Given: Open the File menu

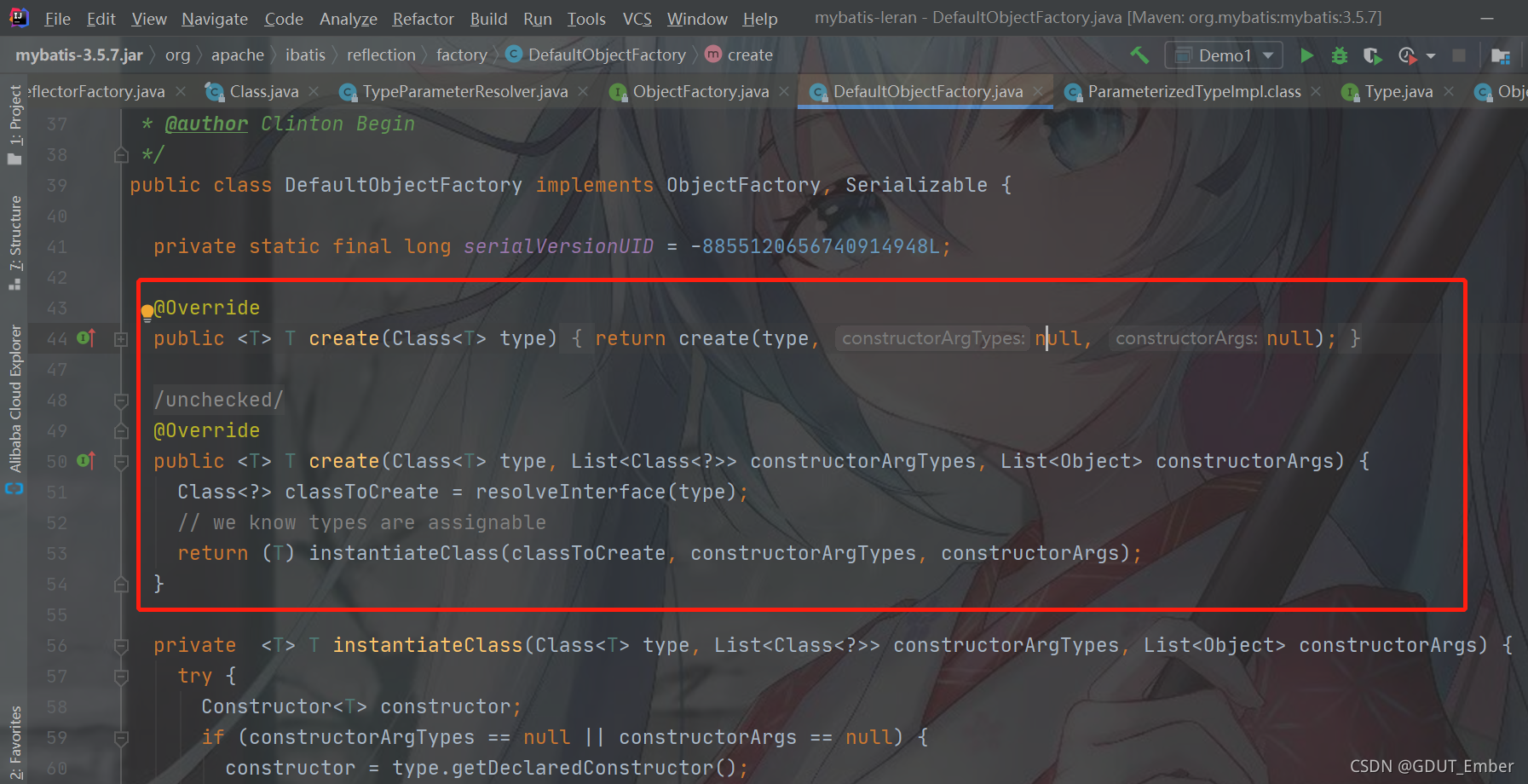Looking at the screenshot, I should click(x=57, y=19).
